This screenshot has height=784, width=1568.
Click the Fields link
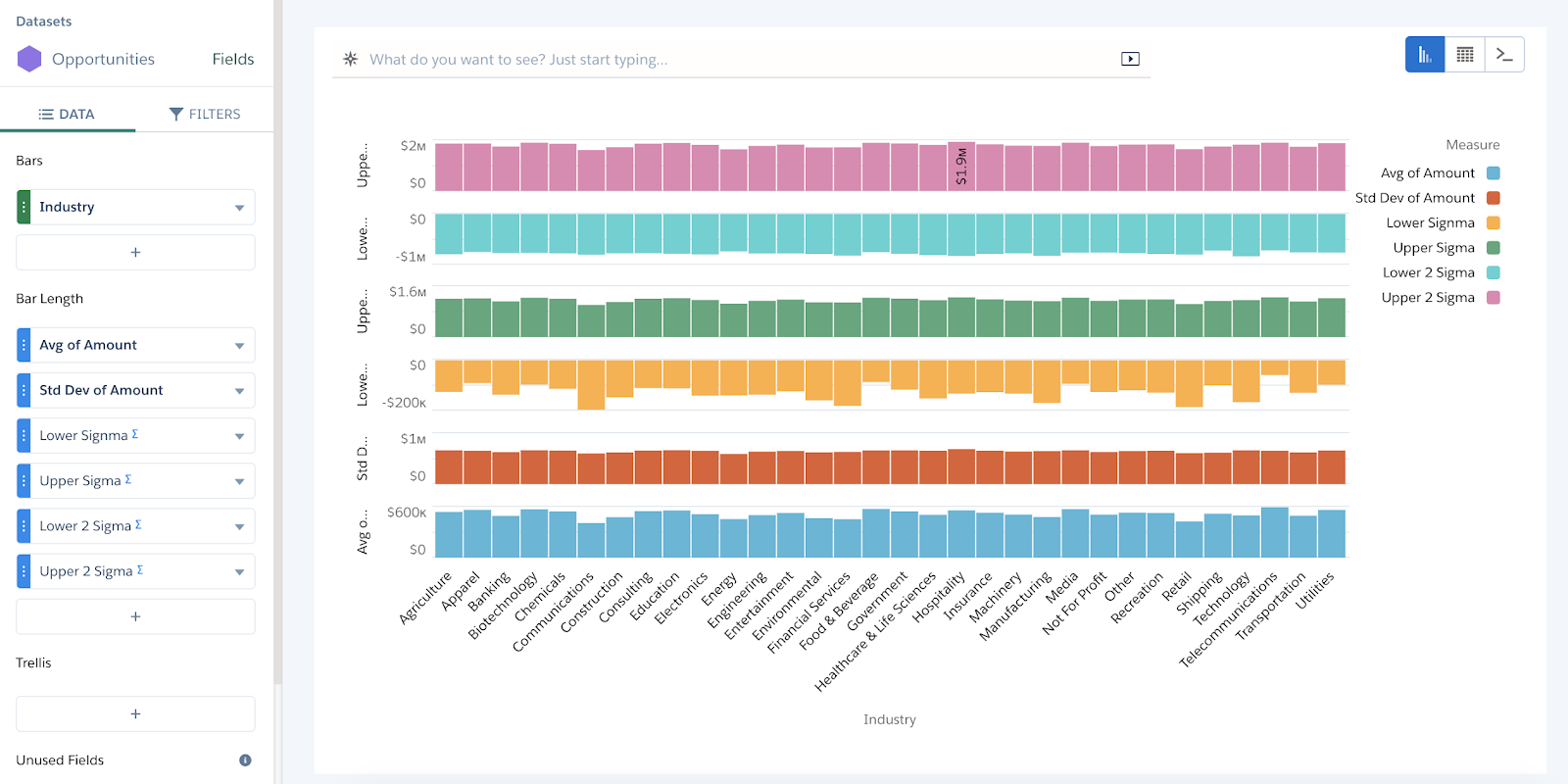232,59
